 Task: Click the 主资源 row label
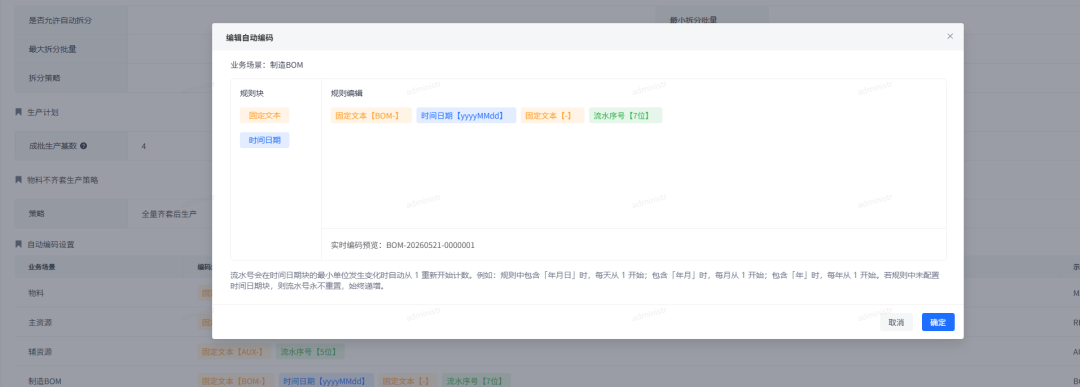(x=40, y=322)
